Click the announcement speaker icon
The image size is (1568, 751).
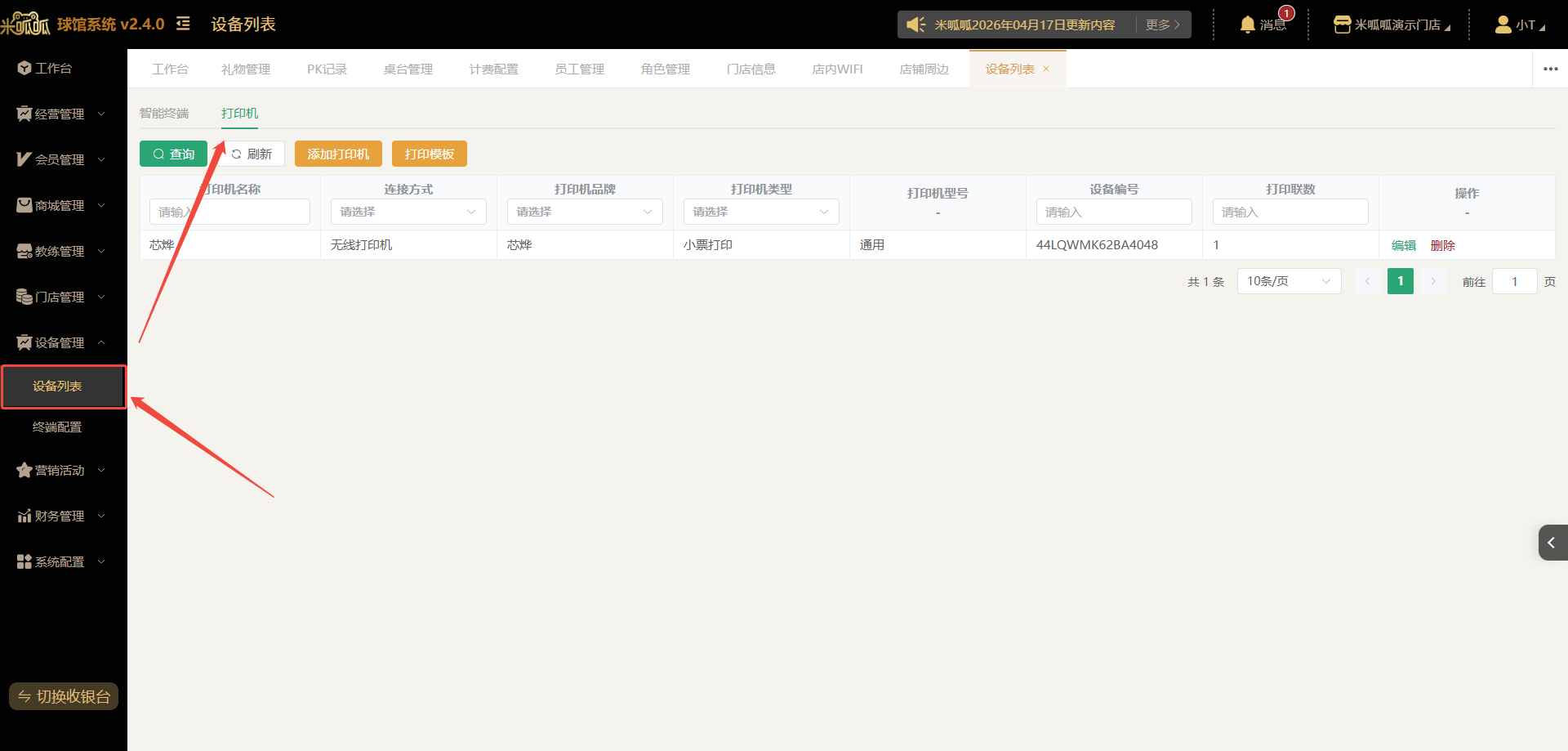(x=916, y=25)
